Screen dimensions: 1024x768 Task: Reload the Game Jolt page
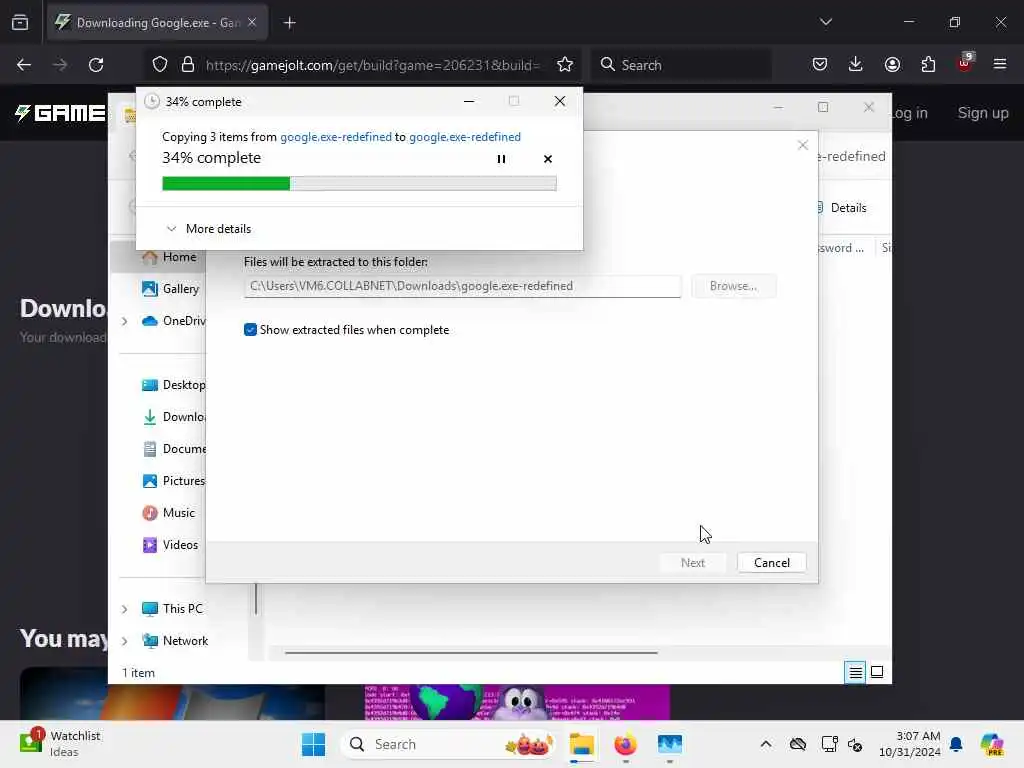click(x=96, y=65)
